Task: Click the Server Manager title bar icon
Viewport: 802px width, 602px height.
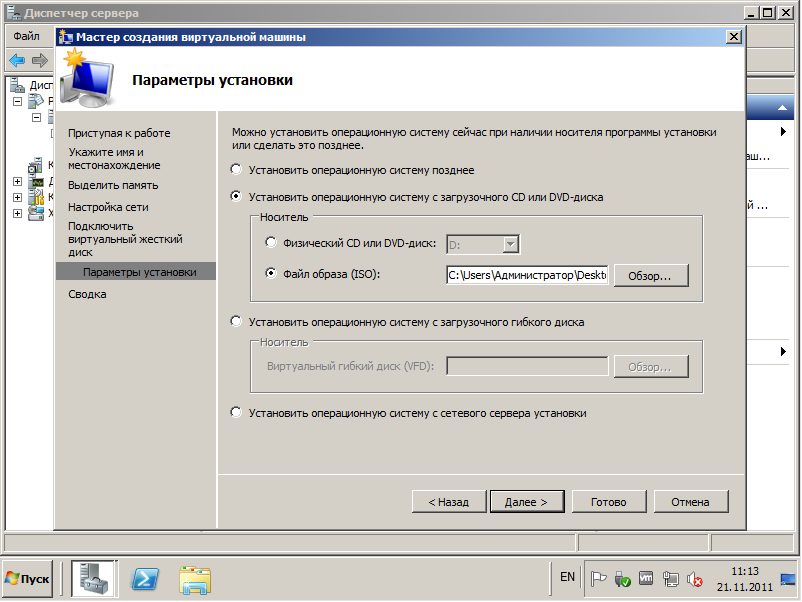Action: [x=14, y=12]
